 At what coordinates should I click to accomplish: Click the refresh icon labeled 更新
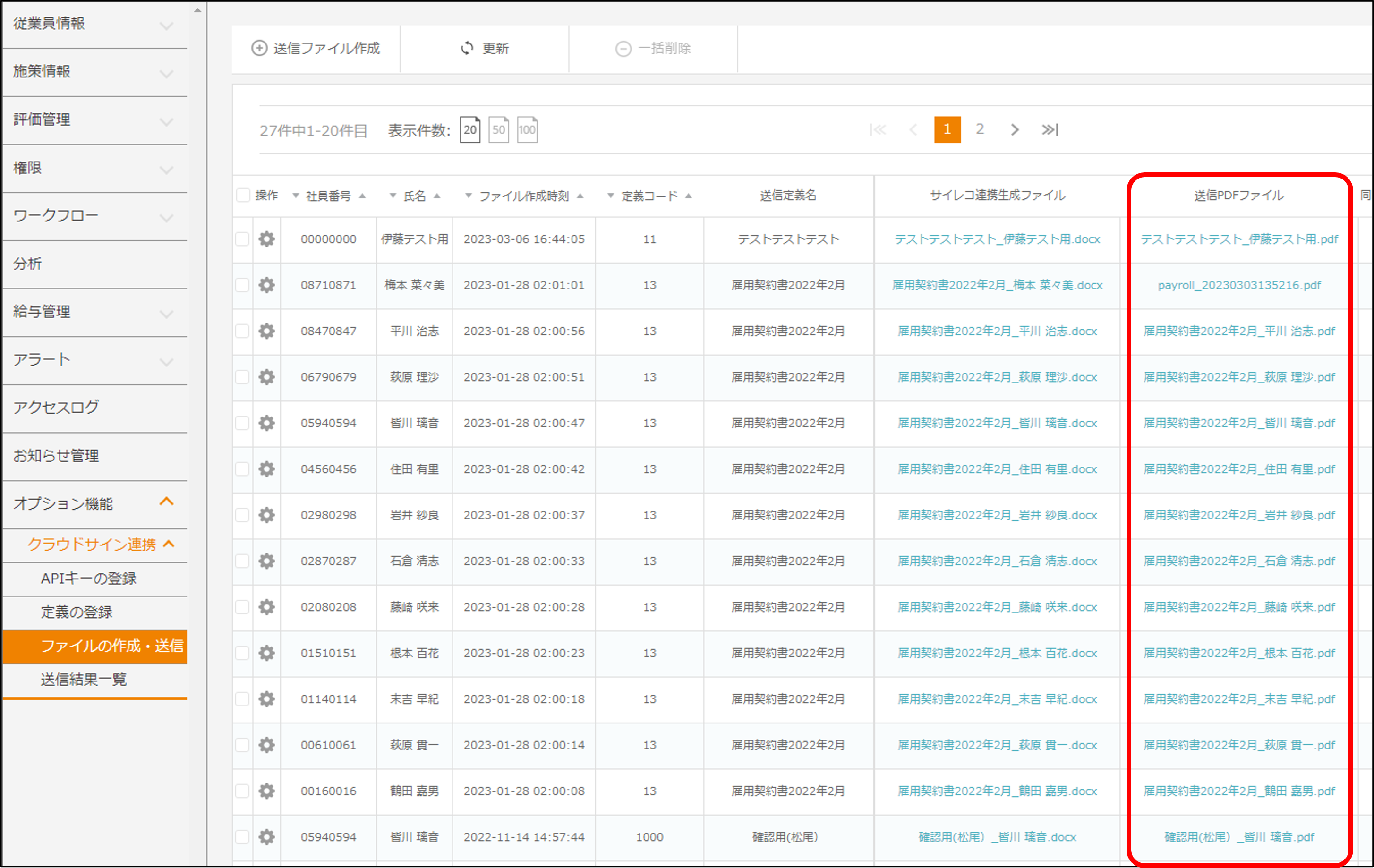pyautogui.click(x=467, y=49)
